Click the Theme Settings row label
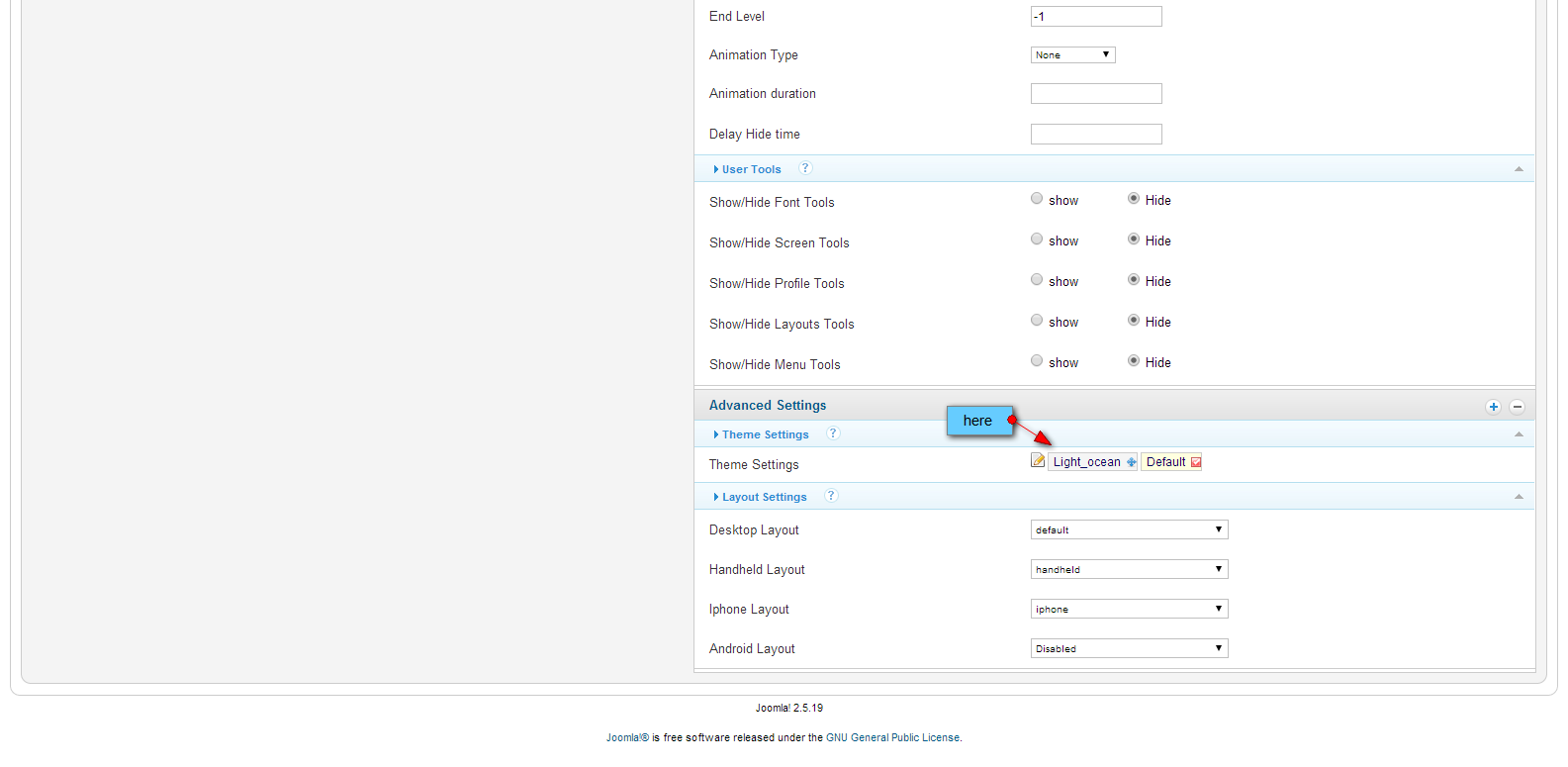Screen dimensions: 1568x767 click(754, 465)
